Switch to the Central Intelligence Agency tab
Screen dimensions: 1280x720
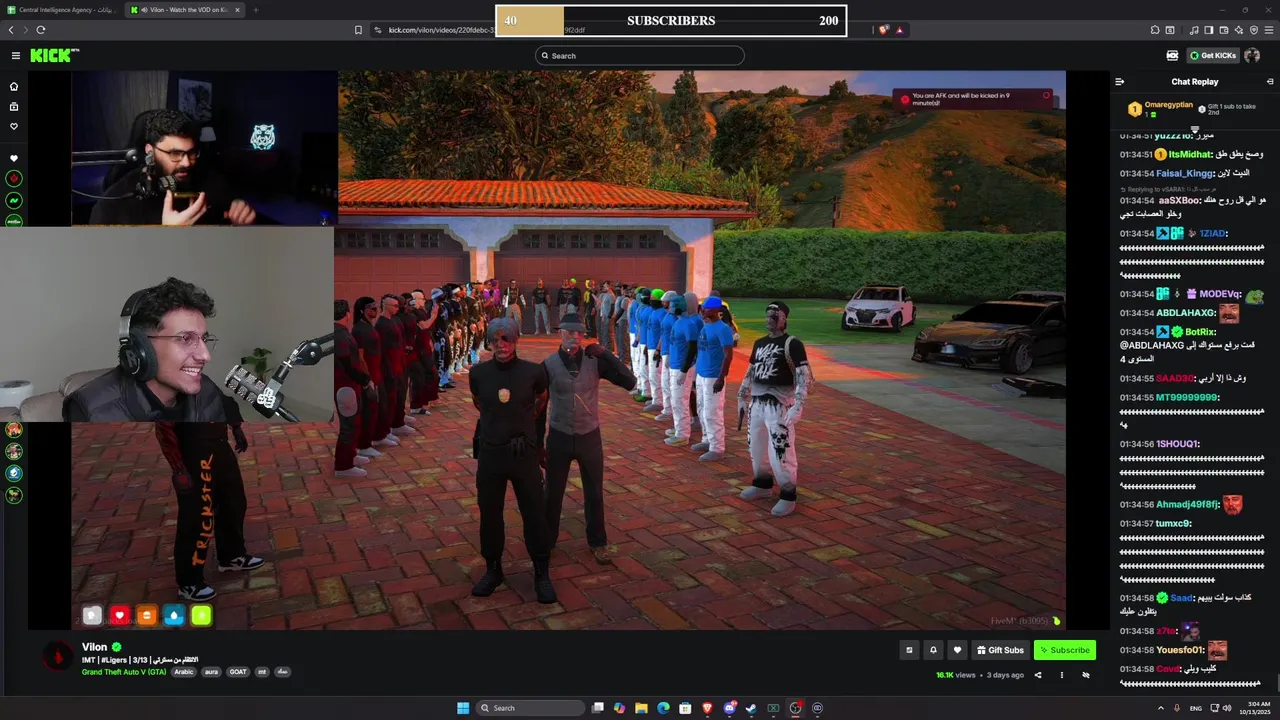coord(62,10)
